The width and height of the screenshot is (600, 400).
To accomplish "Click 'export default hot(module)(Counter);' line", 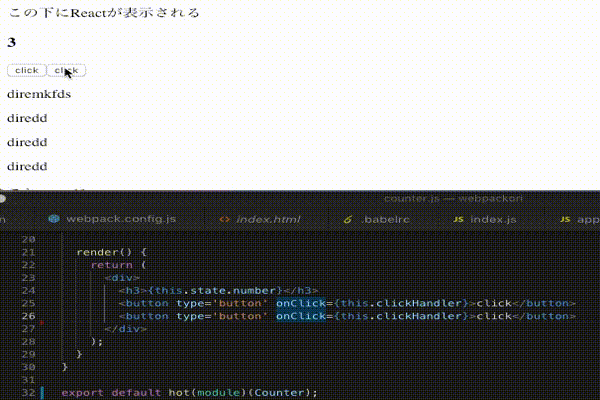I will (189, 393).
